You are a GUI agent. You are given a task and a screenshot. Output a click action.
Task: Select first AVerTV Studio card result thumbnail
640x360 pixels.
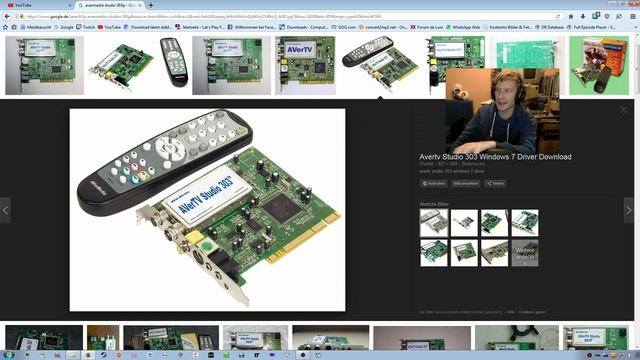pyautogui.click(x=44, y=65)
